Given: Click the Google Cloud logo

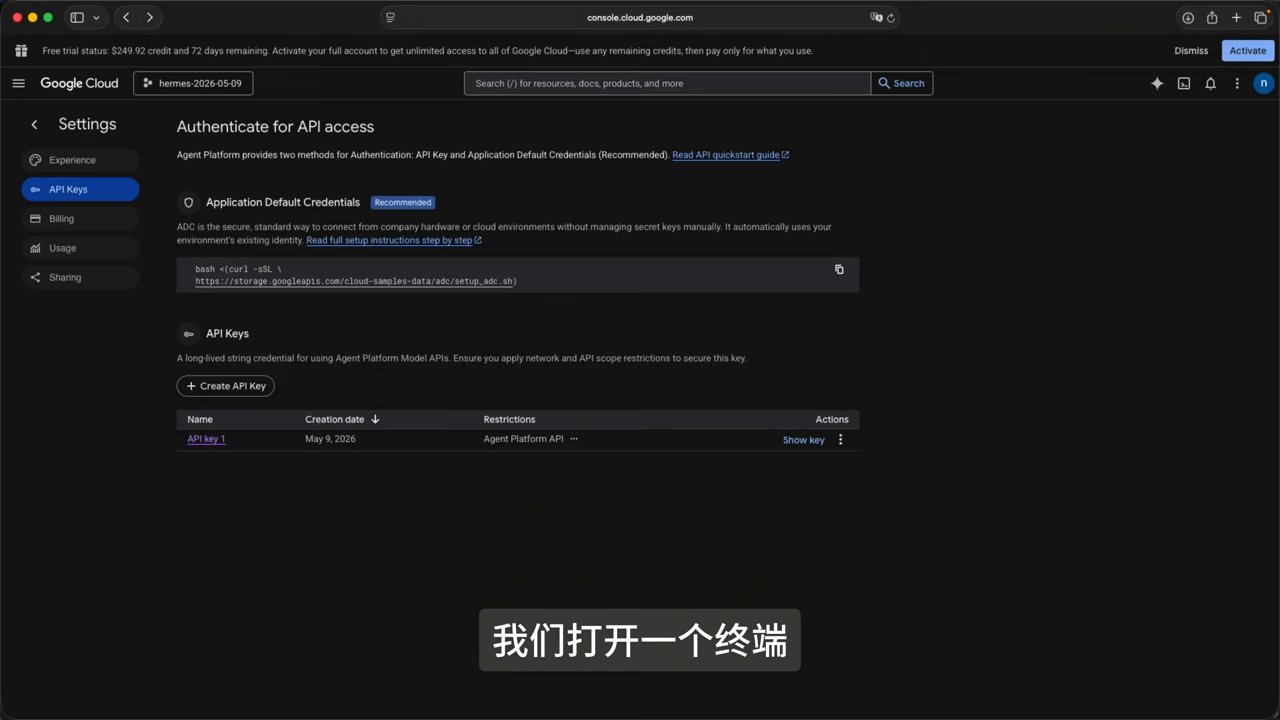Looking at the screenshot, I should pos(79,83).
